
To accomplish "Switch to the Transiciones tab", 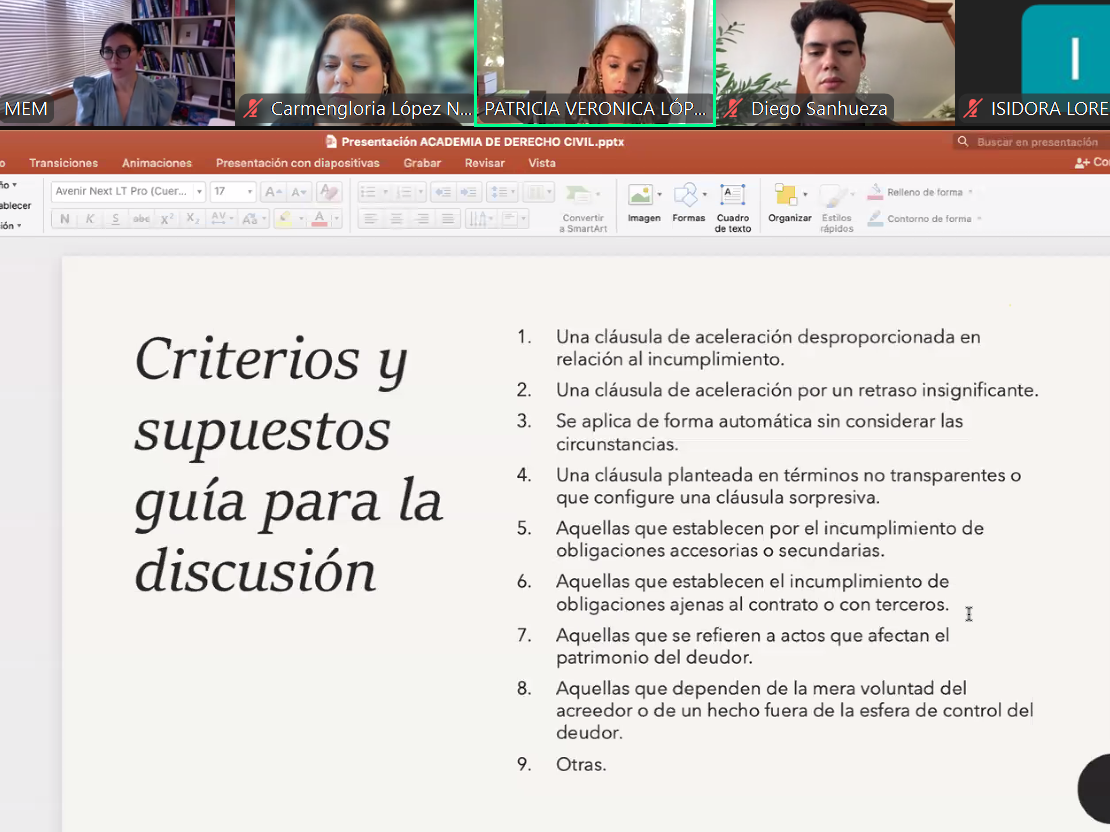I will tap(63, 163).
